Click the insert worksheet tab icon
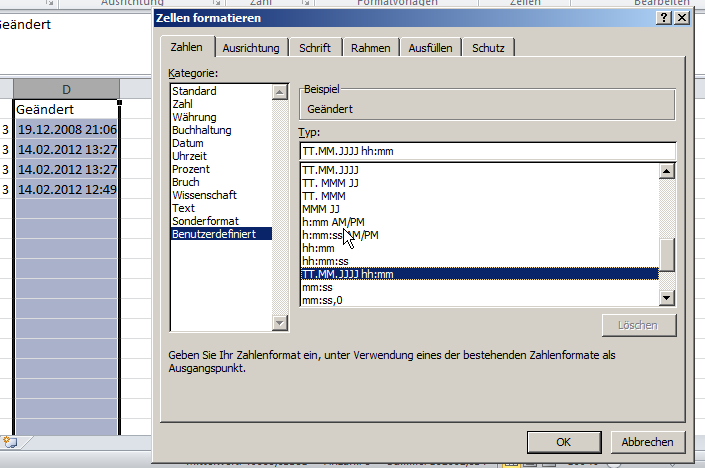This screenshot has width=705, height=468. (x=10, y=442)
